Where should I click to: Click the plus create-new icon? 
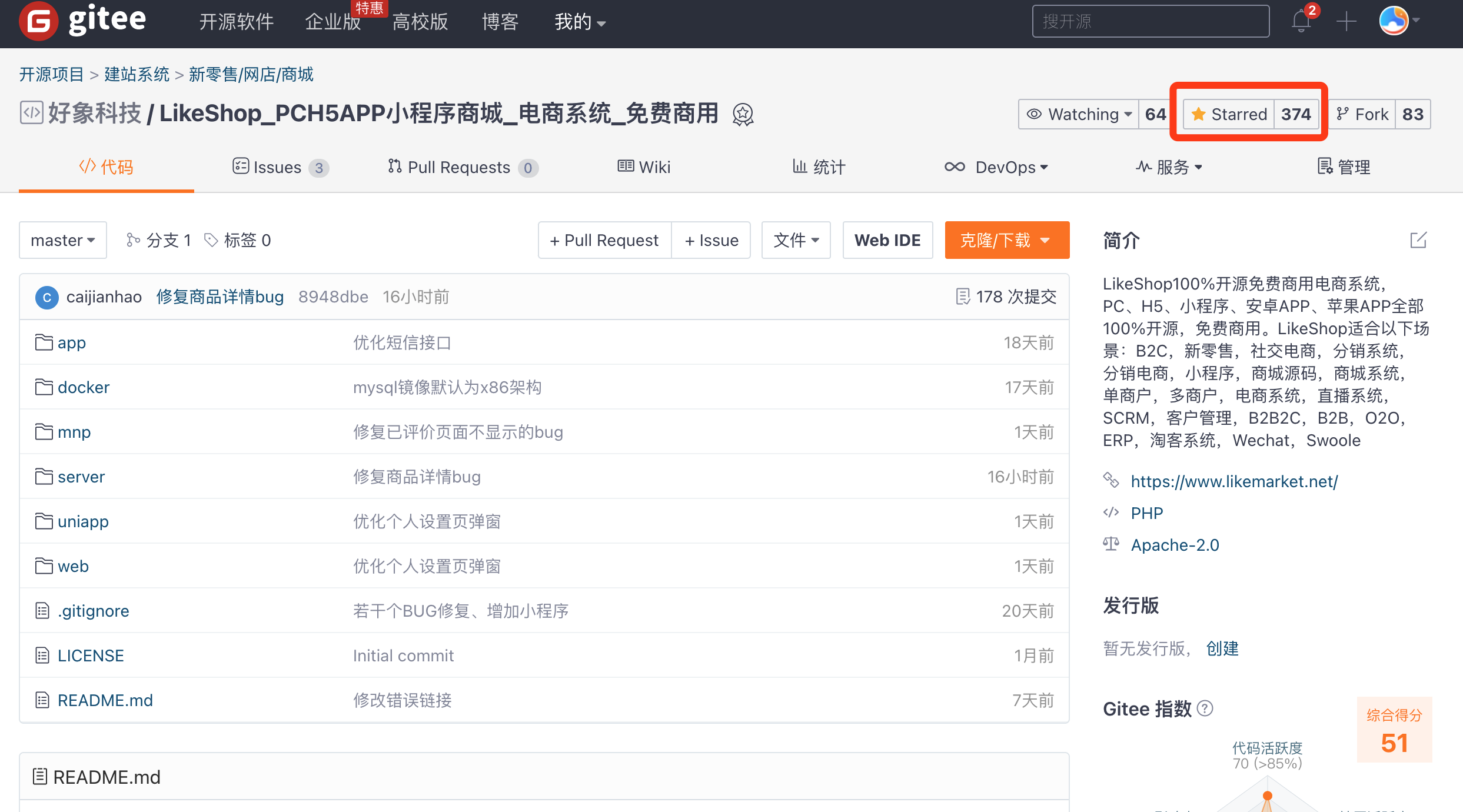pos(1346,22)
